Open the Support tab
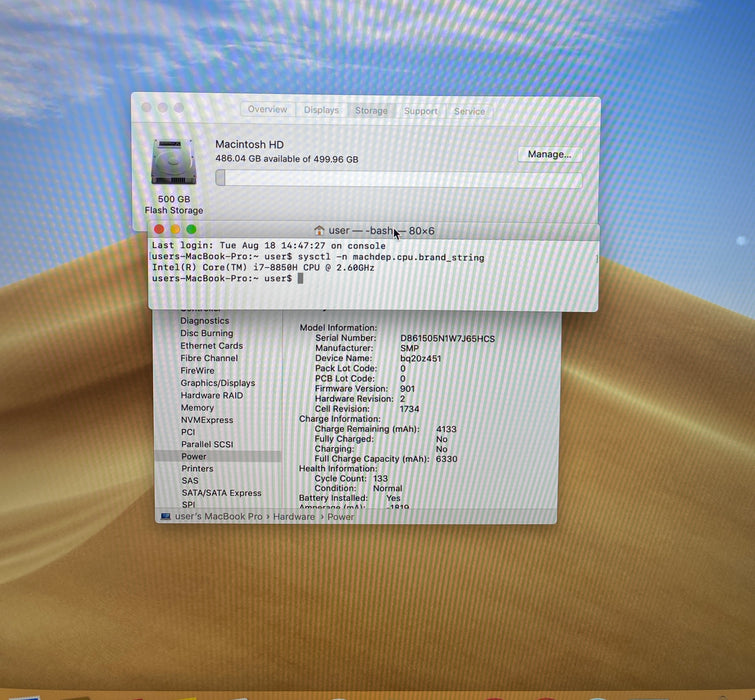This screenshot has width=755, height=700. pyautogui.click(x=421, y=111)
